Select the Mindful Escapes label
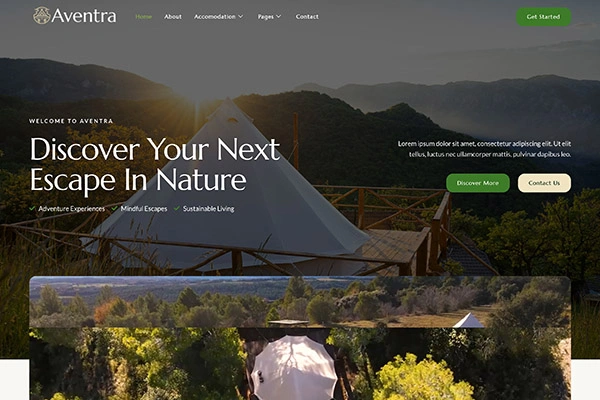 144,209
